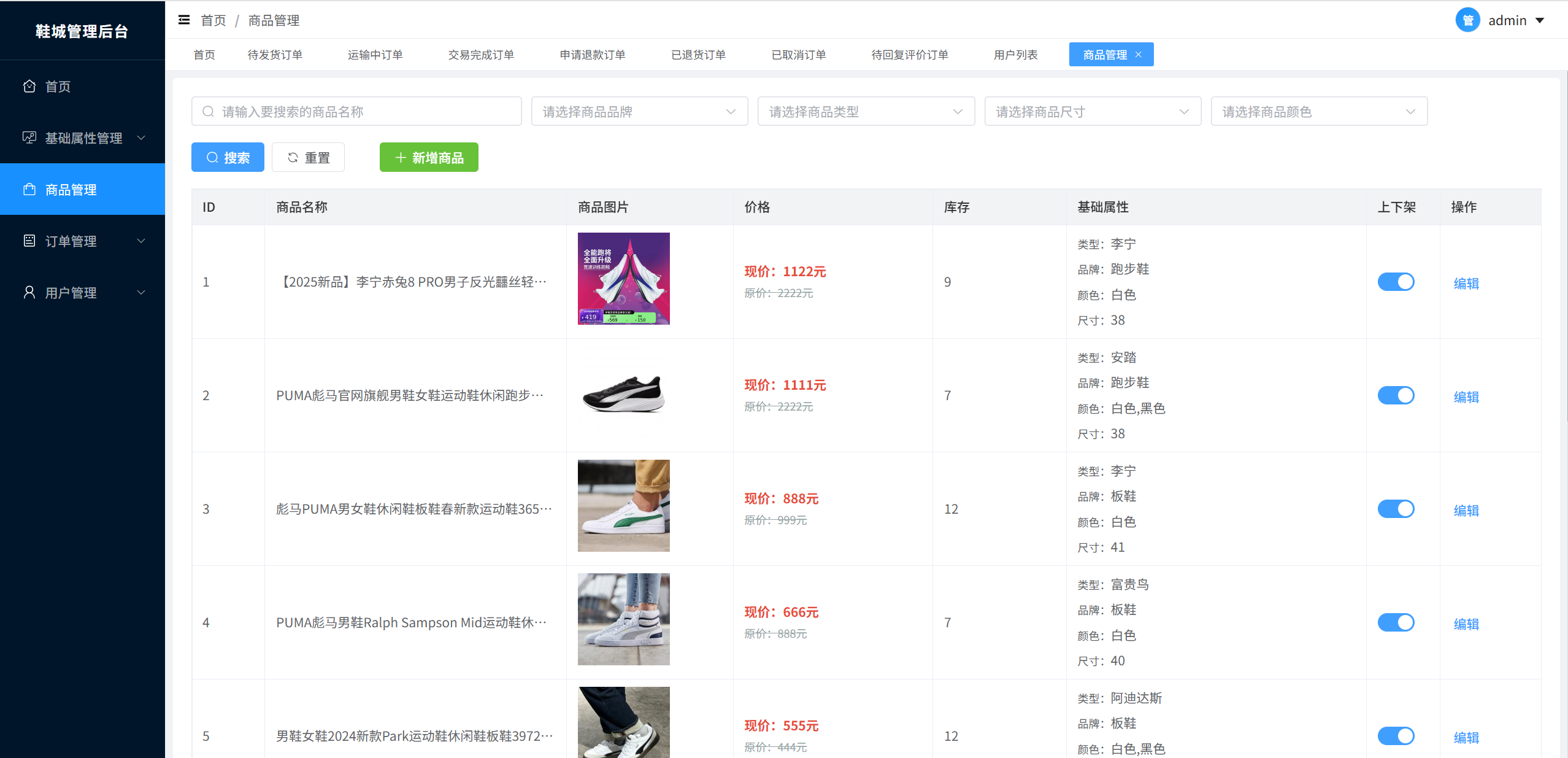Click the home icon in sidebar
Screen dimensions: 1568x758
(x=29, y=87)
